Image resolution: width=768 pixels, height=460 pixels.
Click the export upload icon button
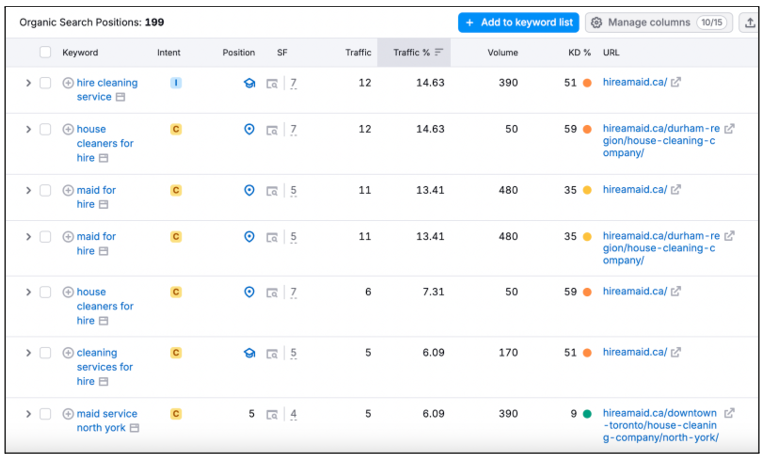pyautogui.click(x=751, y=22)
